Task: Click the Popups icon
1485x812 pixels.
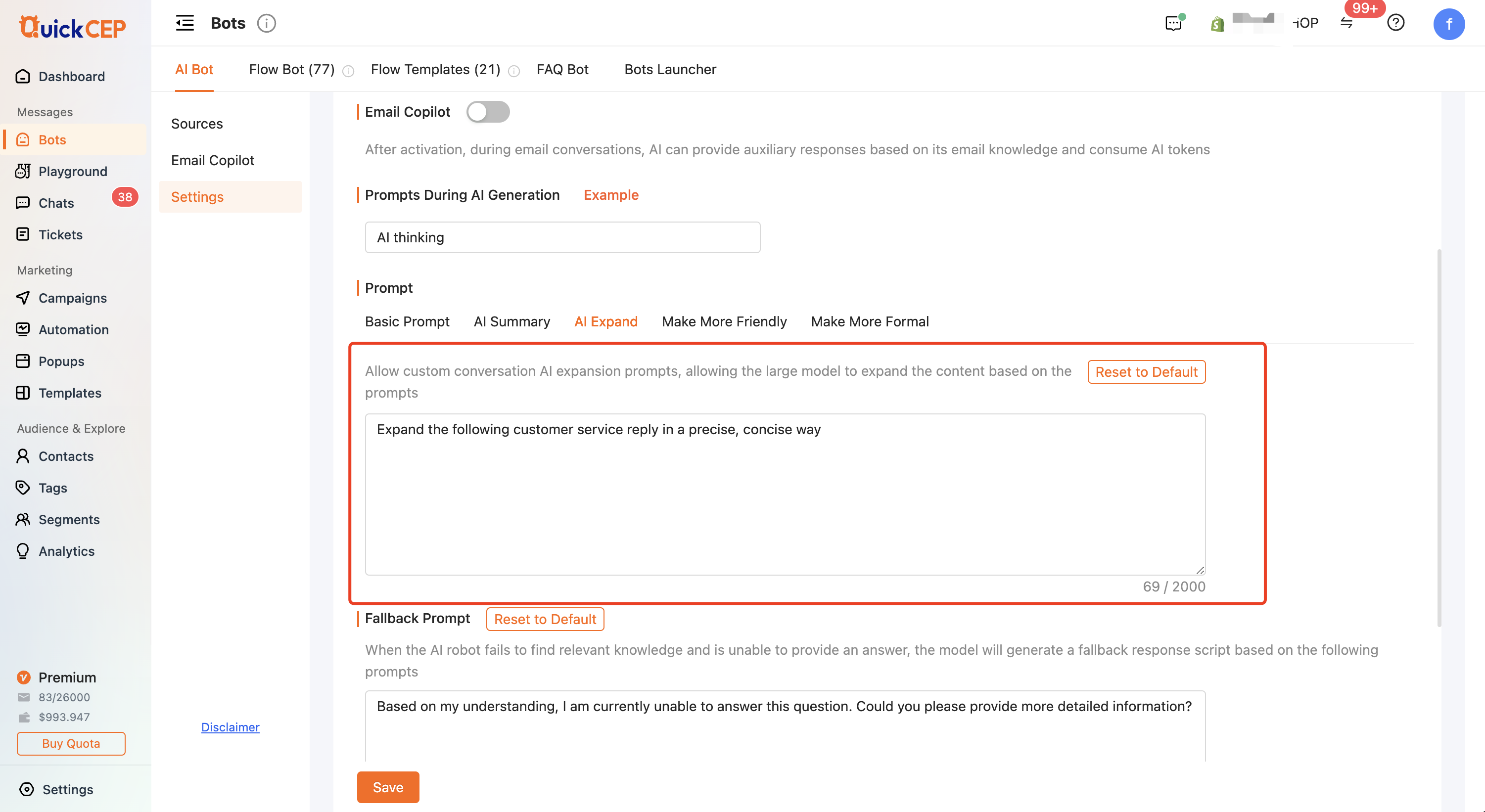Action: point(23,361)
